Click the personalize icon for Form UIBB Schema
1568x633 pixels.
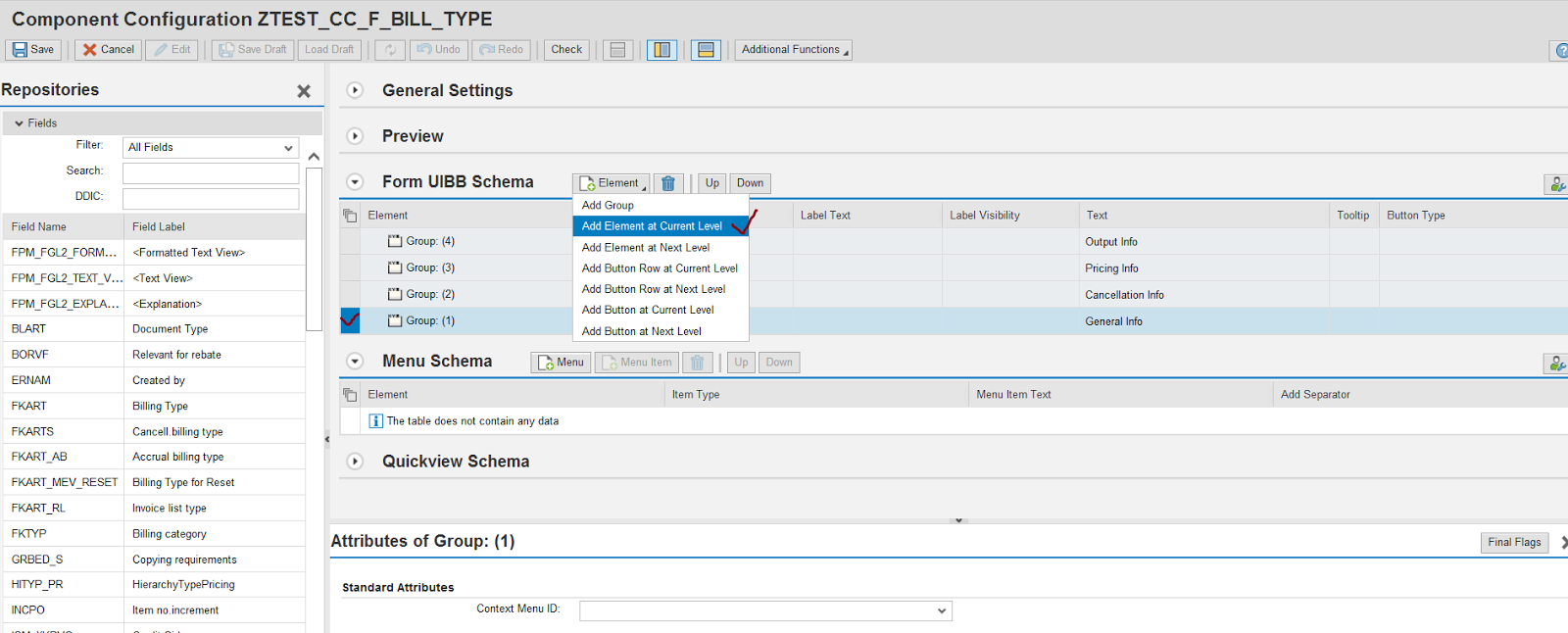pos(1556,184)
